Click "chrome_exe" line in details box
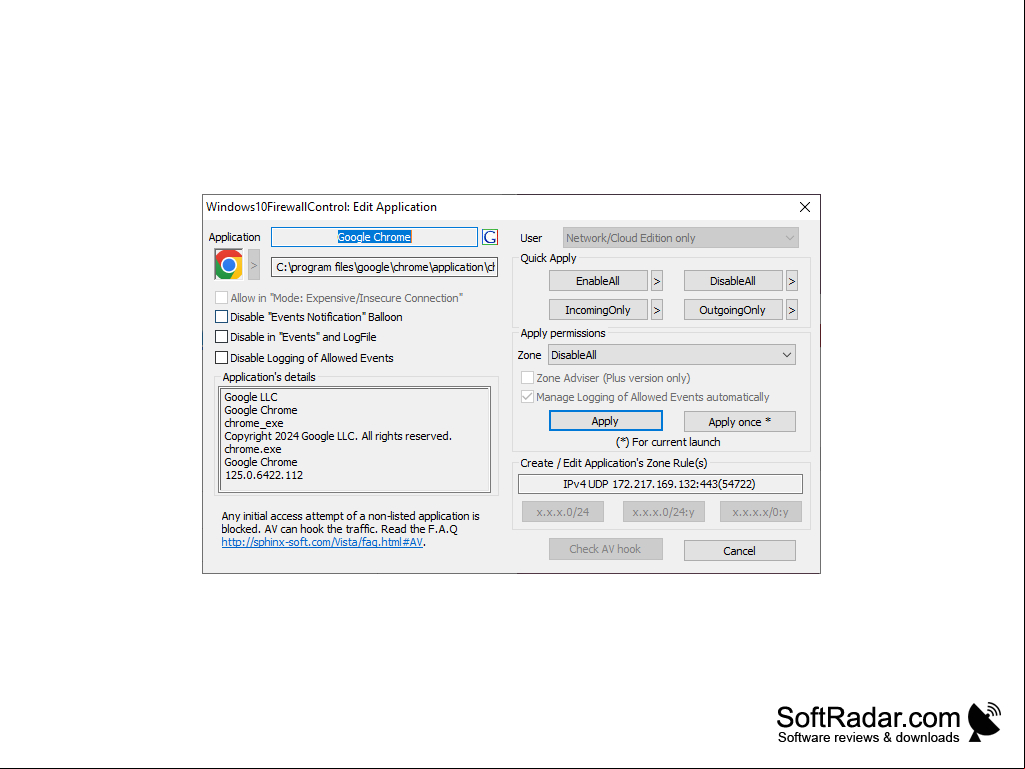Screen dimensions: 1025x769 coord(254,423)
